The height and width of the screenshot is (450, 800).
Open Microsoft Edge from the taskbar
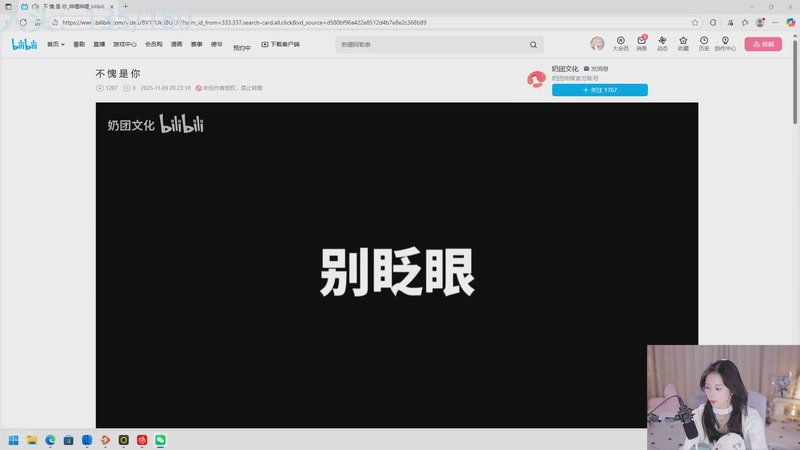click(50, 440)
